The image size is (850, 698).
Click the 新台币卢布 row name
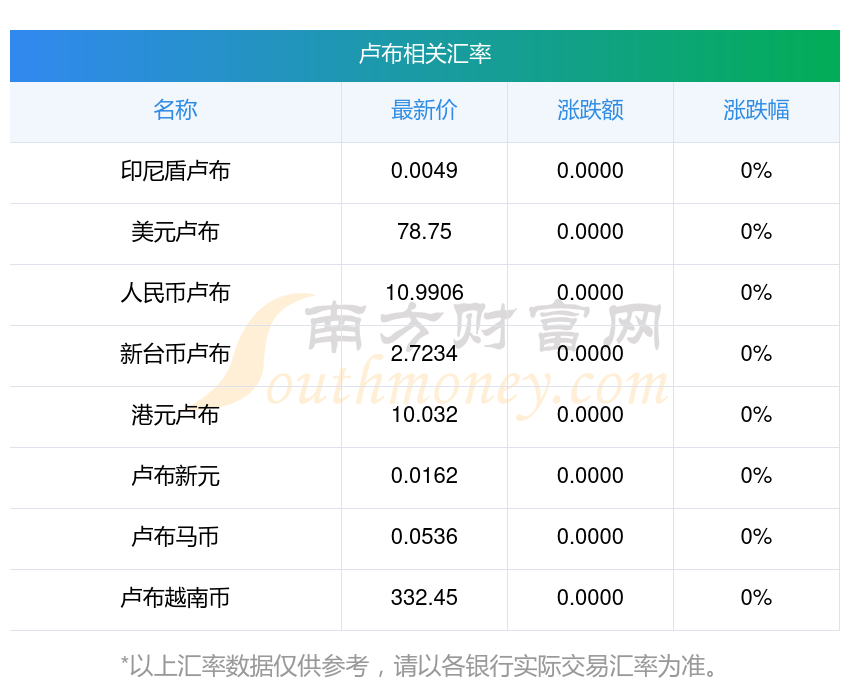click(x=175, y=354)
